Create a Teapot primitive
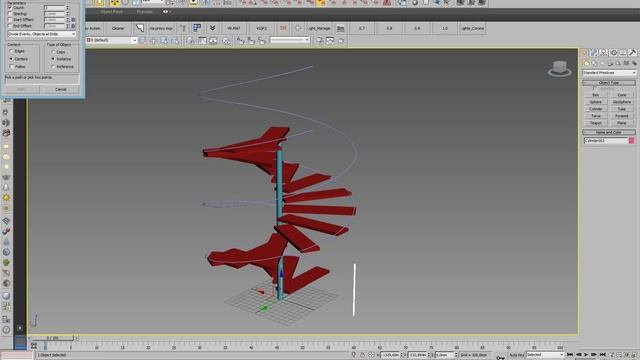The height and width of the screenshot is (360, 640). [x=596, y=123]
